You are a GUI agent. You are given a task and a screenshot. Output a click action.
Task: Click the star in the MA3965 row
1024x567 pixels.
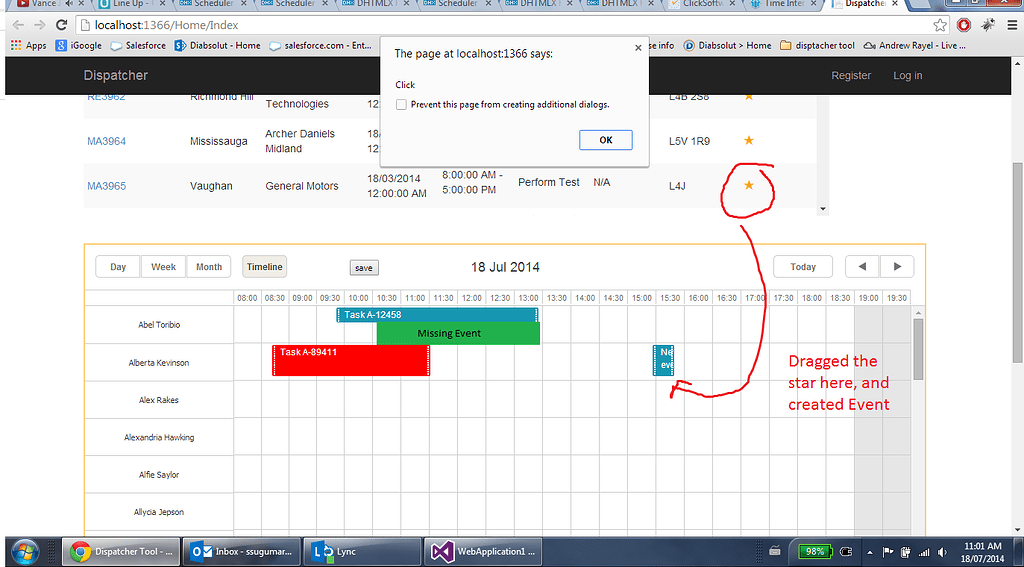[x=749, y=185]
